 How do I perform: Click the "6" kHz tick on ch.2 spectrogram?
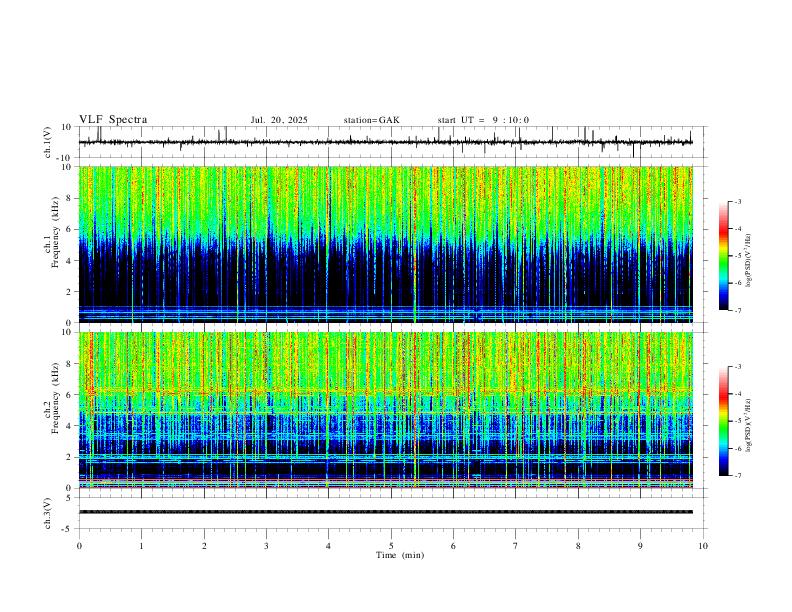coord(70,395)
